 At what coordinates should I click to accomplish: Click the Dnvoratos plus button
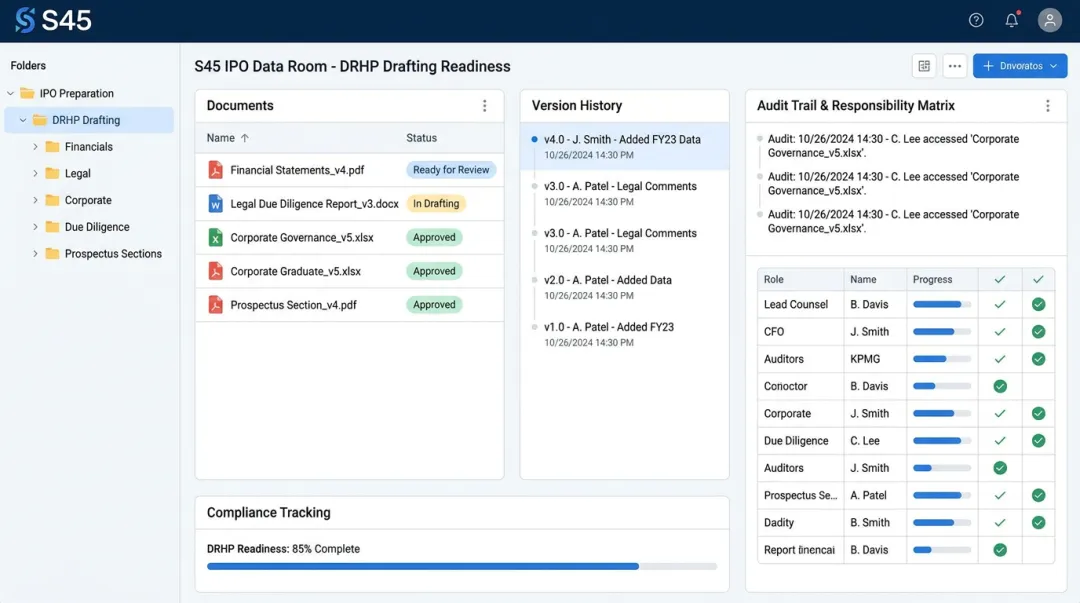988,66
